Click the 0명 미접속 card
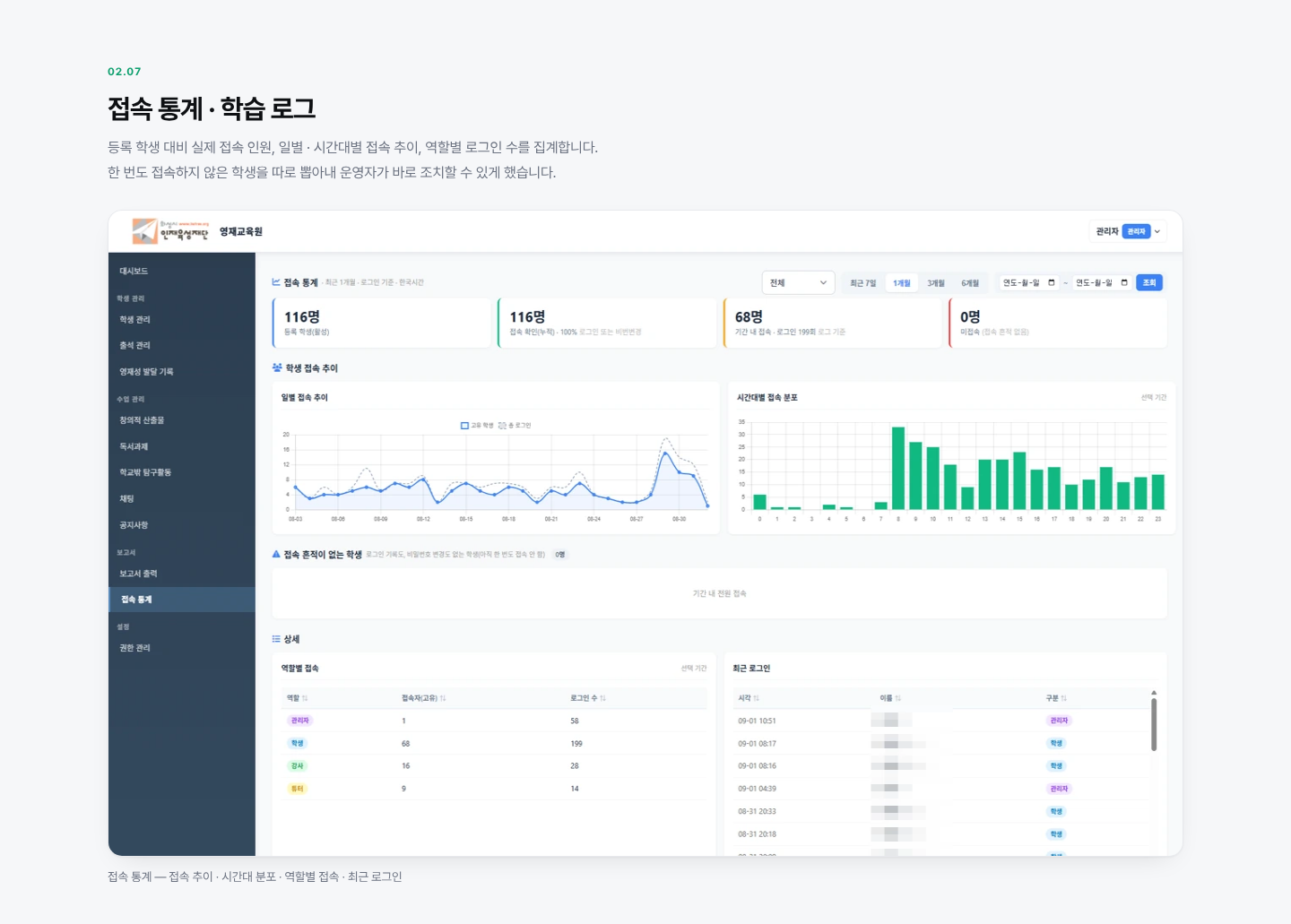Image resolution: width=1291 pixels, height=924 pixels. [x=1058, y=323]
